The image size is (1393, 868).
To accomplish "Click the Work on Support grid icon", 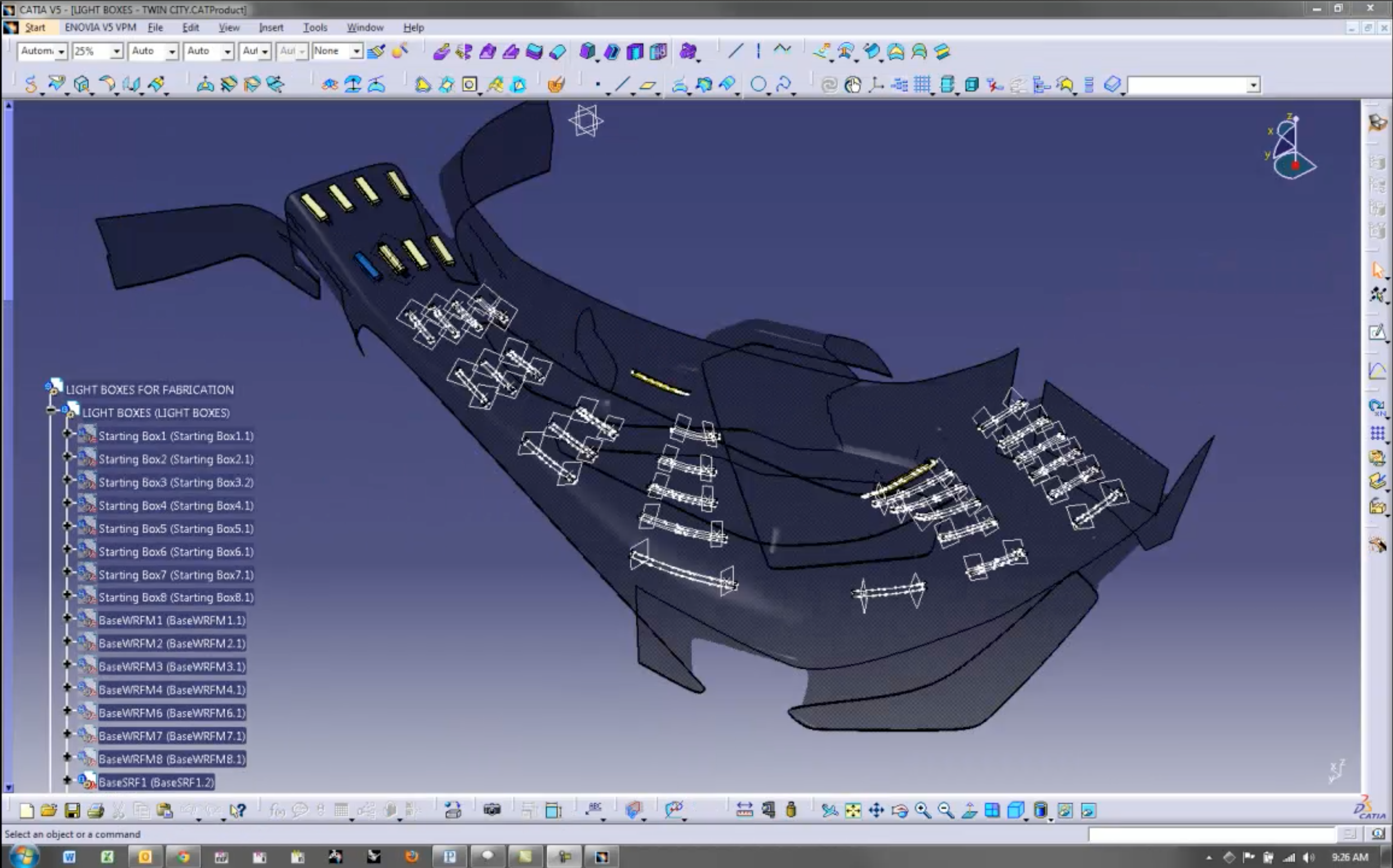I will point(922,85).
